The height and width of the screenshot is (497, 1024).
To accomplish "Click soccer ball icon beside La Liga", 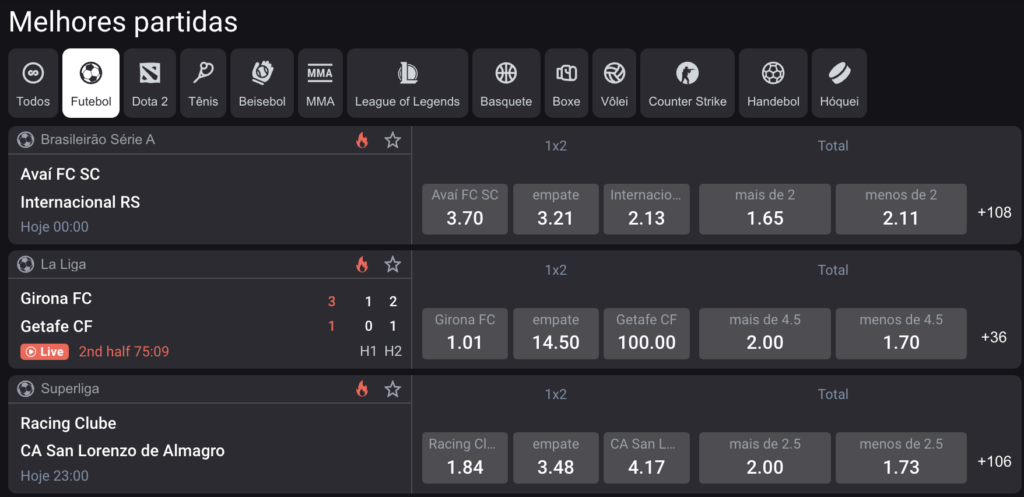I will pyautogui.click(x=25, y=265).
